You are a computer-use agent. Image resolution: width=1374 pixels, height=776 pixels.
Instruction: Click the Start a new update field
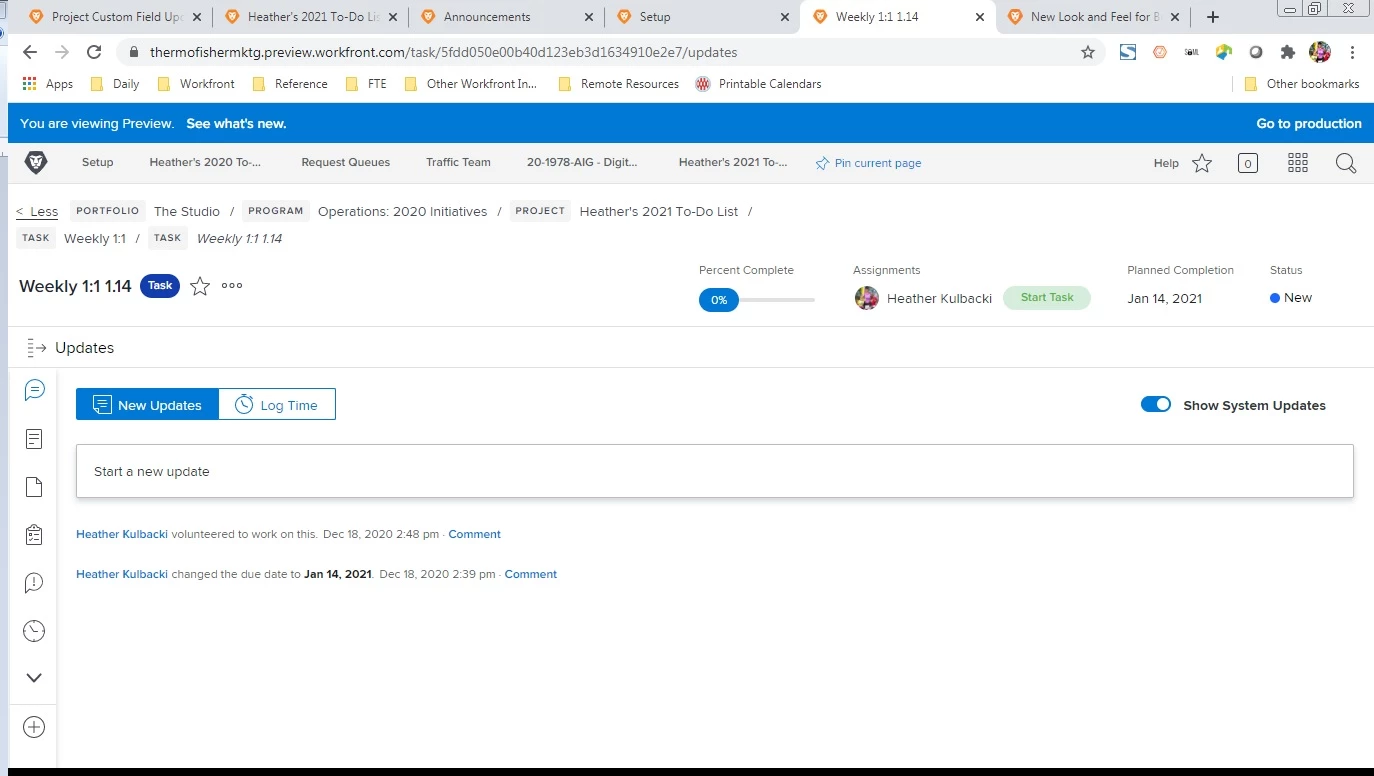pyautogui.click(x=715, y=471)
